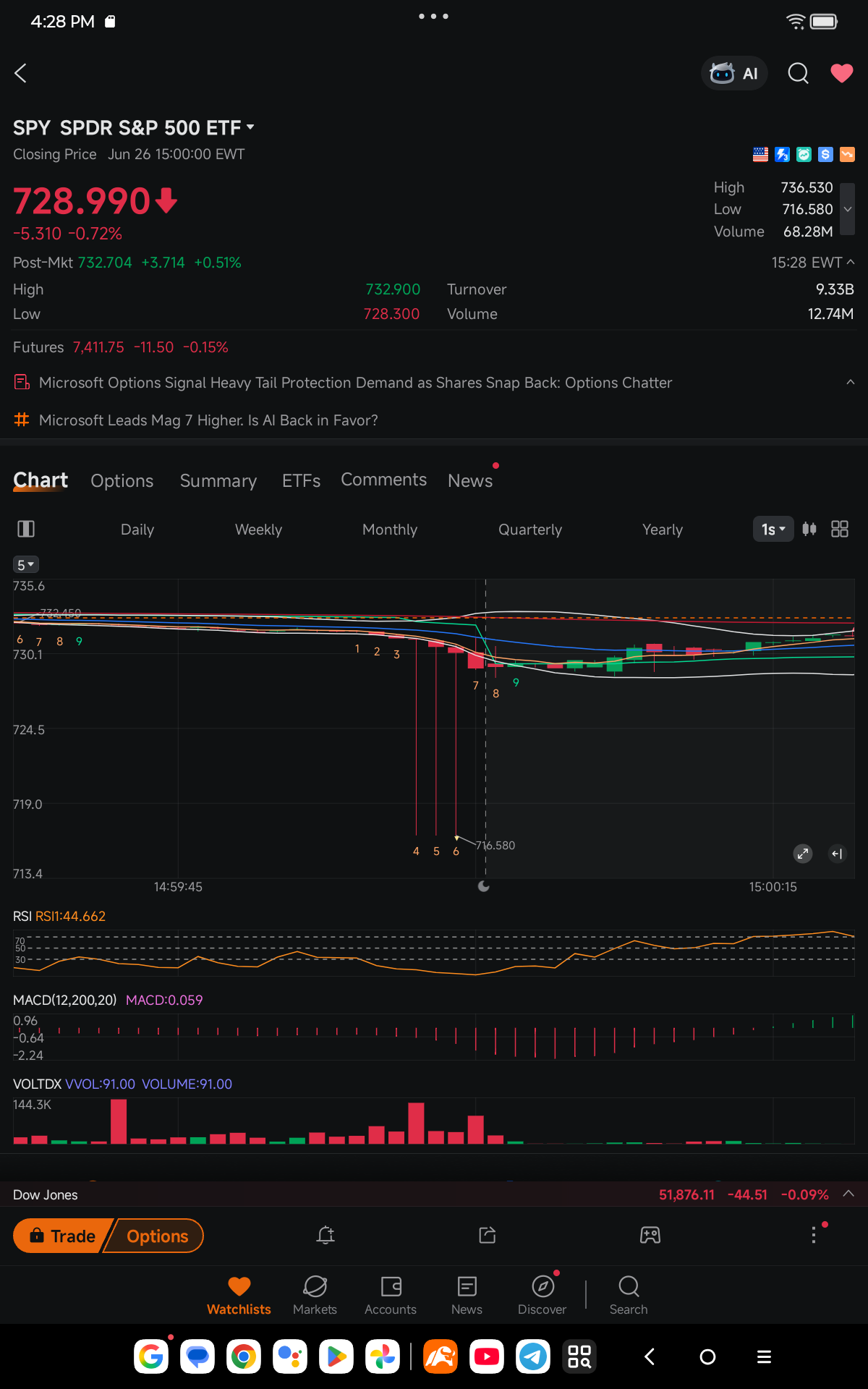Launch Chrome from the dock
Image resolution: width=868 pixels, height=1389 pixels.
pyautogui.click(x=244, y=1356)
